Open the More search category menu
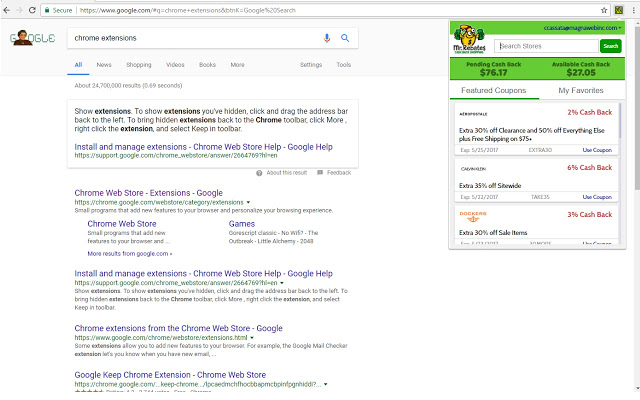This screenshot has width=640, height=400. [237, 64]
